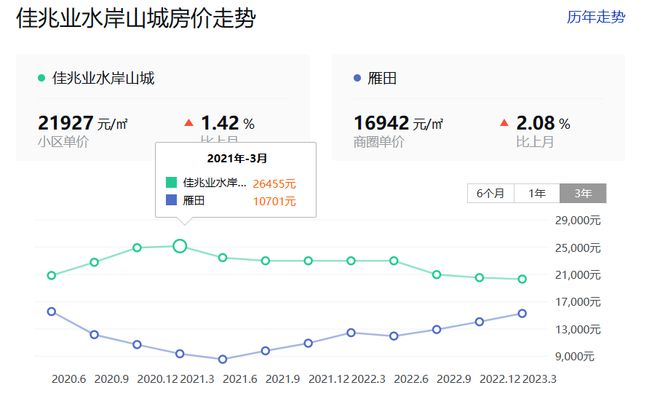Select the 3年 time range tab
Image resolution: width=660 pixels, height=396 pixels.
(583, 193)
